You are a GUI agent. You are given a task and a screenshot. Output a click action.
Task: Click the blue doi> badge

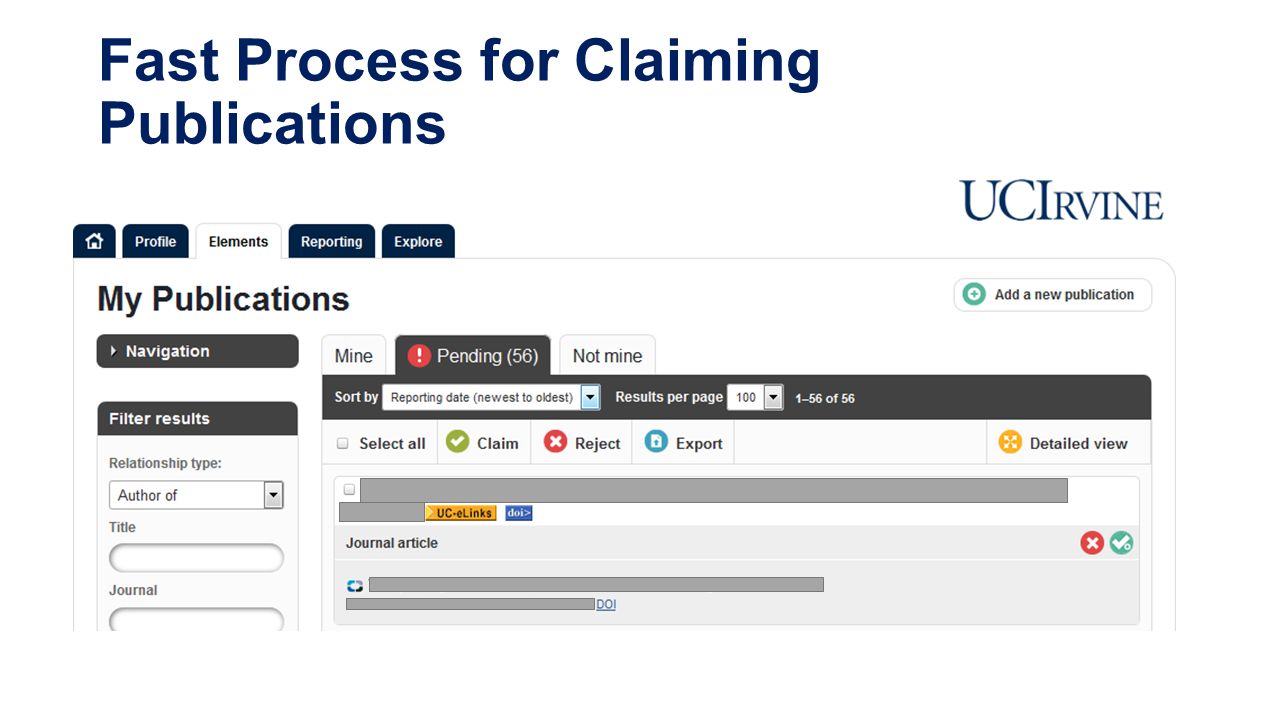[518, 513]
